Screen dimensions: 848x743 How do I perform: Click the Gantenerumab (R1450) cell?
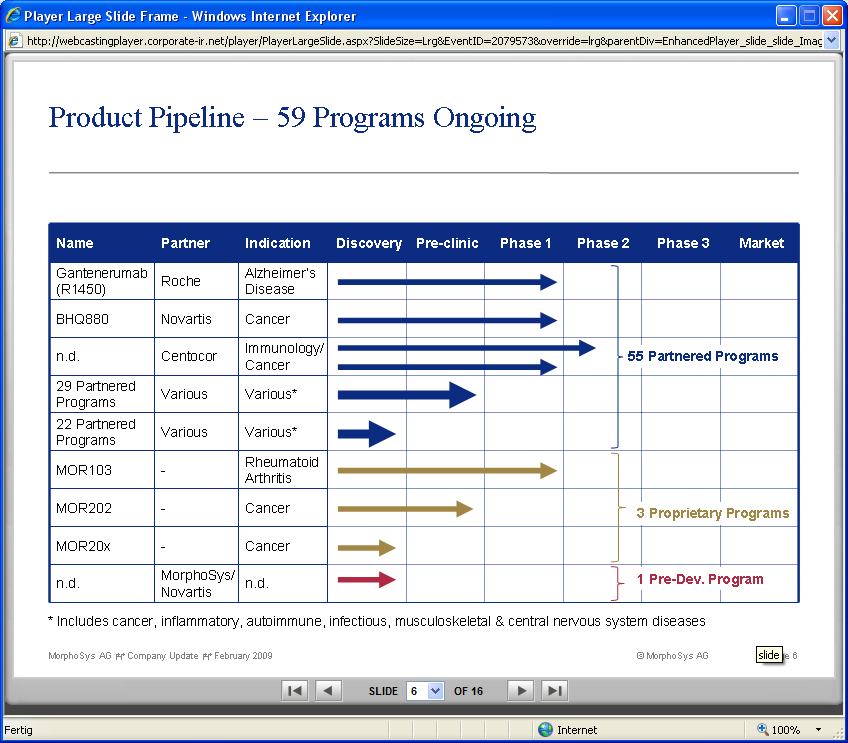99,281
